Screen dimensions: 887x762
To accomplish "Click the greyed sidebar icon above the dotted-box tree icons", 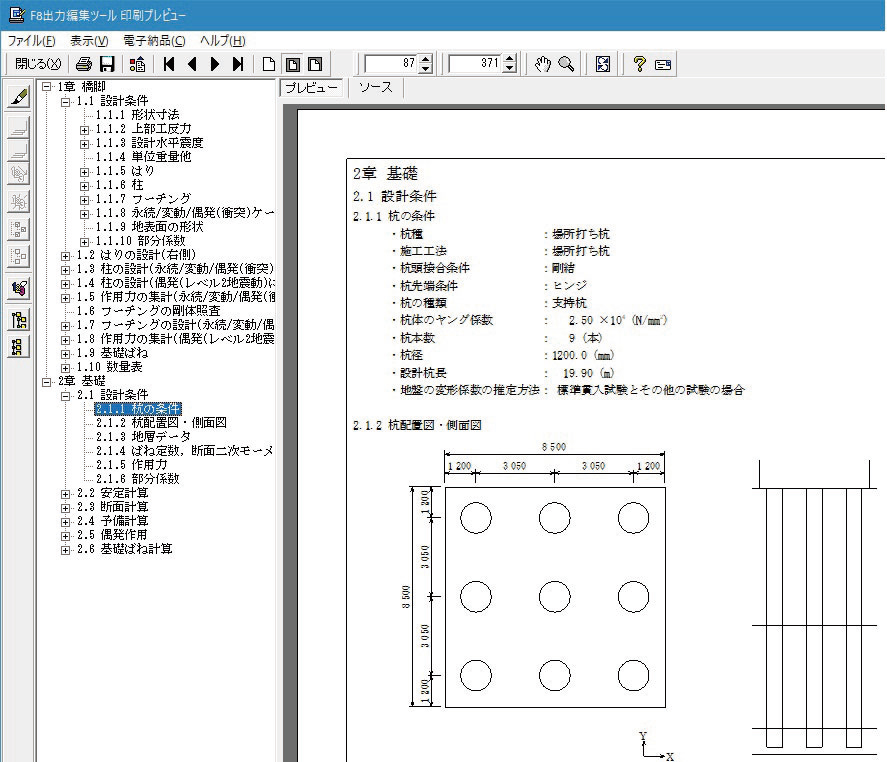I will click(19, 201).
